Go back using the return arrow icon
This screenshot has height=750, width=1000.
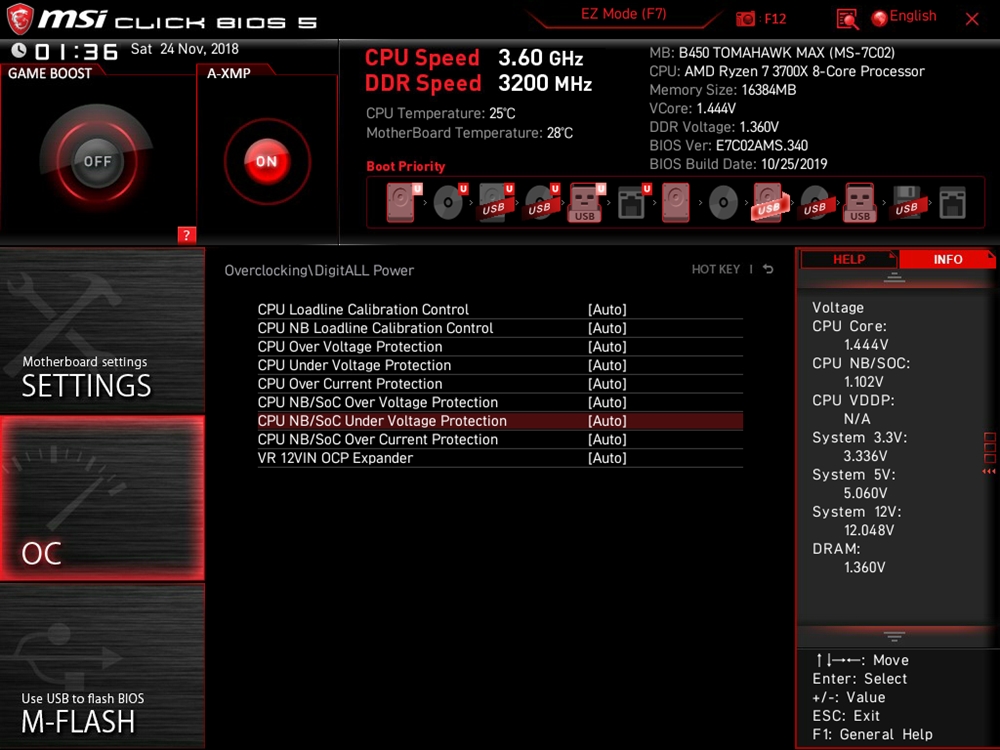click(768, 269)
